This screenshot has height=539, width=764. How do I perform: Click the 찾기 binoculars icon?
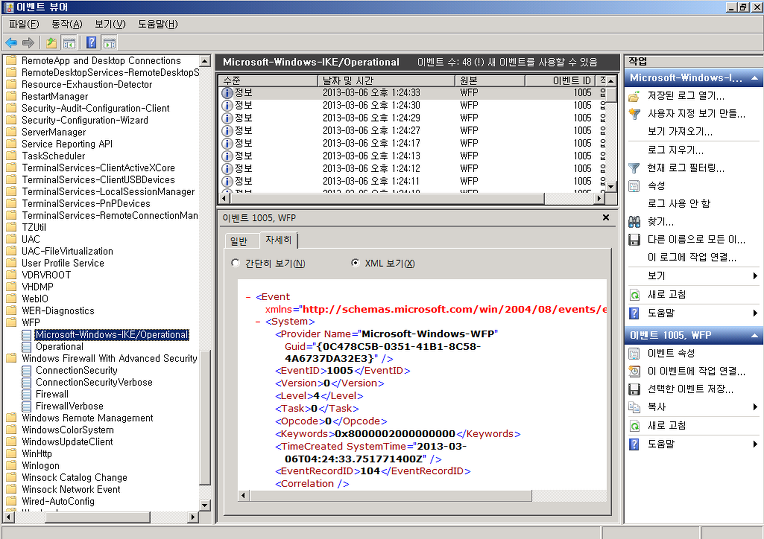634,222
